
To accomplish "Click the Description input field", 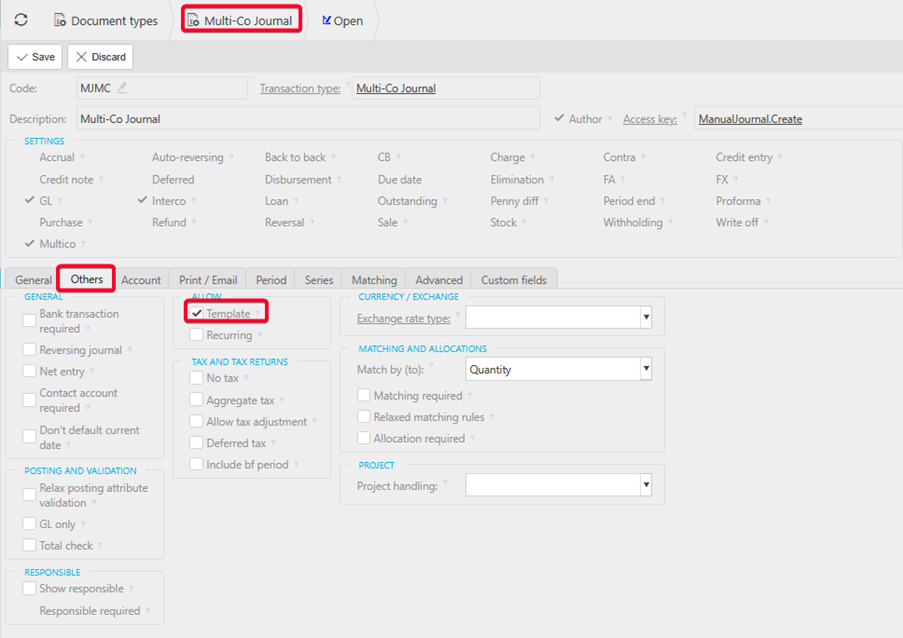I will click(x=308, y=119).
